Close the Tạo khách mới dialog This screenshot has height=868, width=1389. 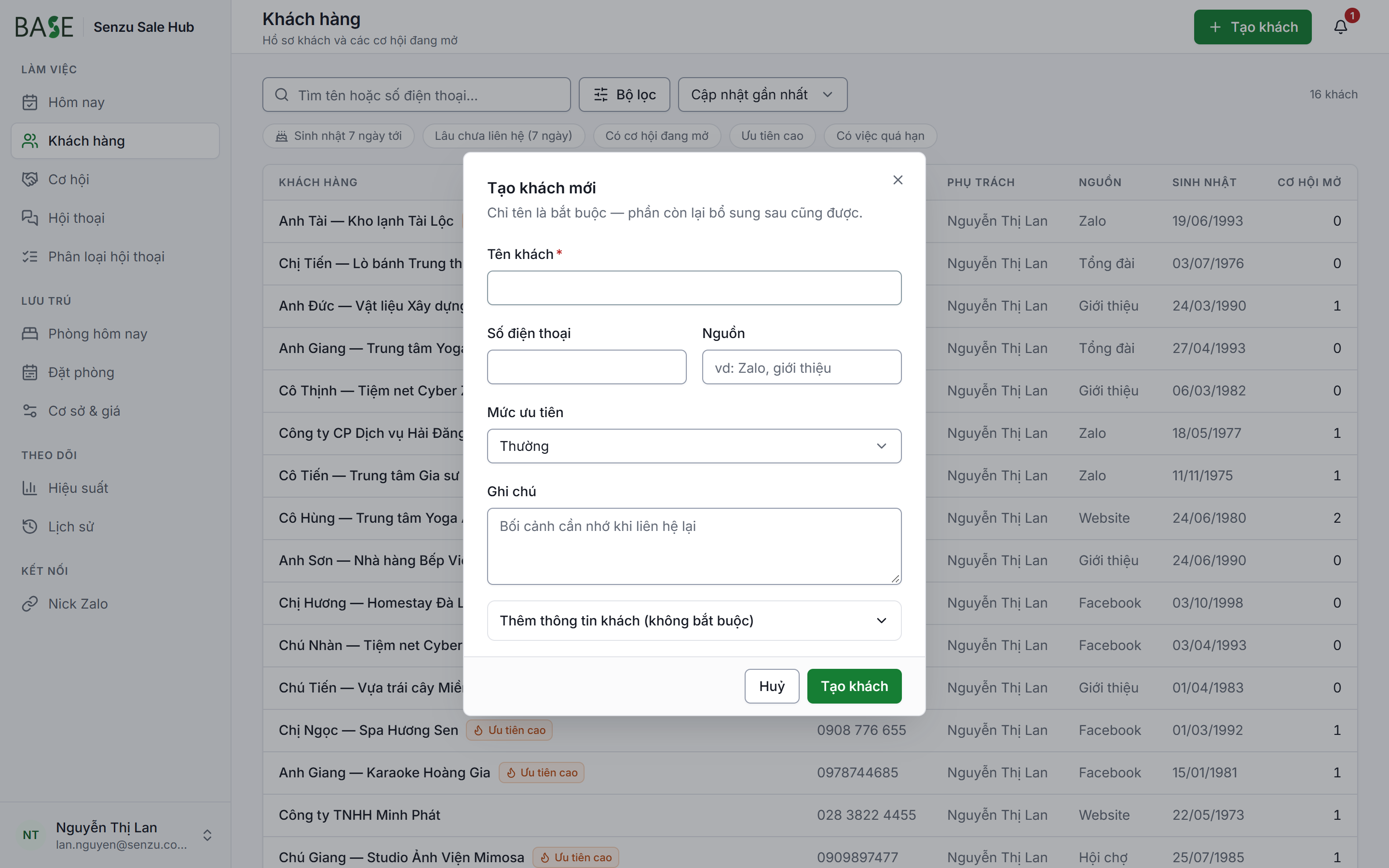point(898,180)
